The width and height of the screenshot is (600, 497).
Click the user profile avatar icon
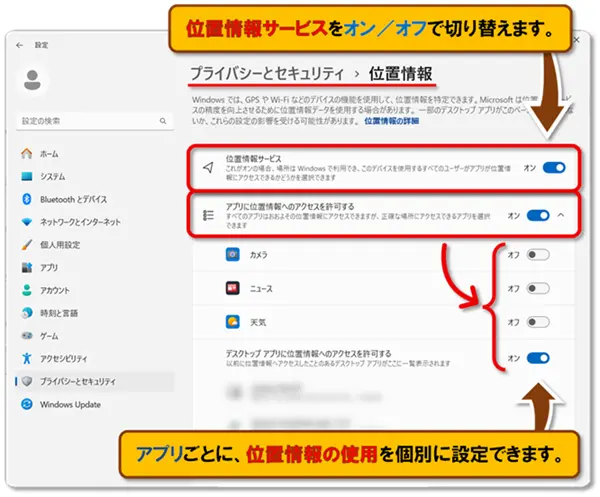(32, 79)
